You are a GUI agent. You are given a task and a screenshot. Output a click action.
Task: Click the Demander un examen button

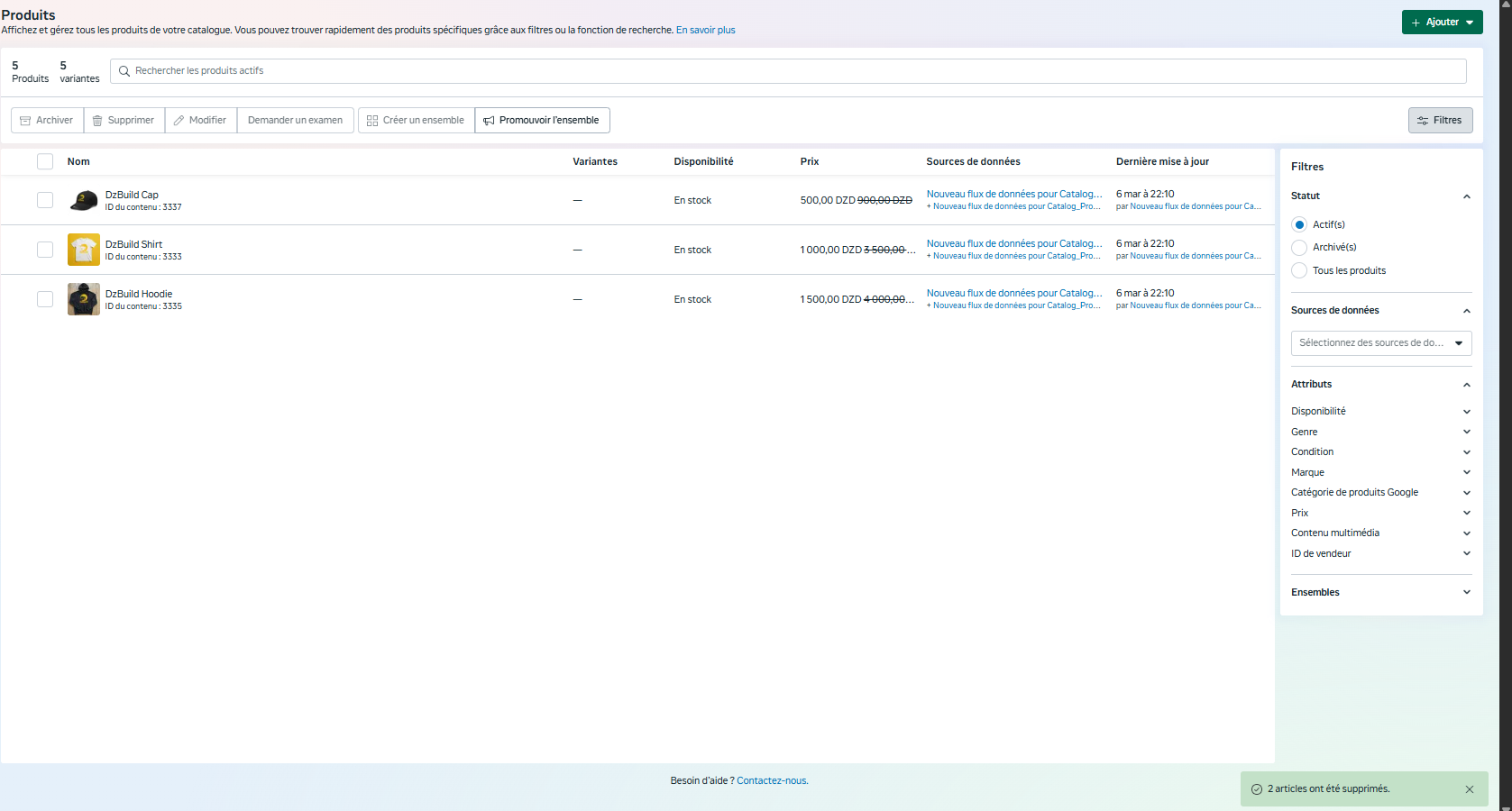(295, 121)
